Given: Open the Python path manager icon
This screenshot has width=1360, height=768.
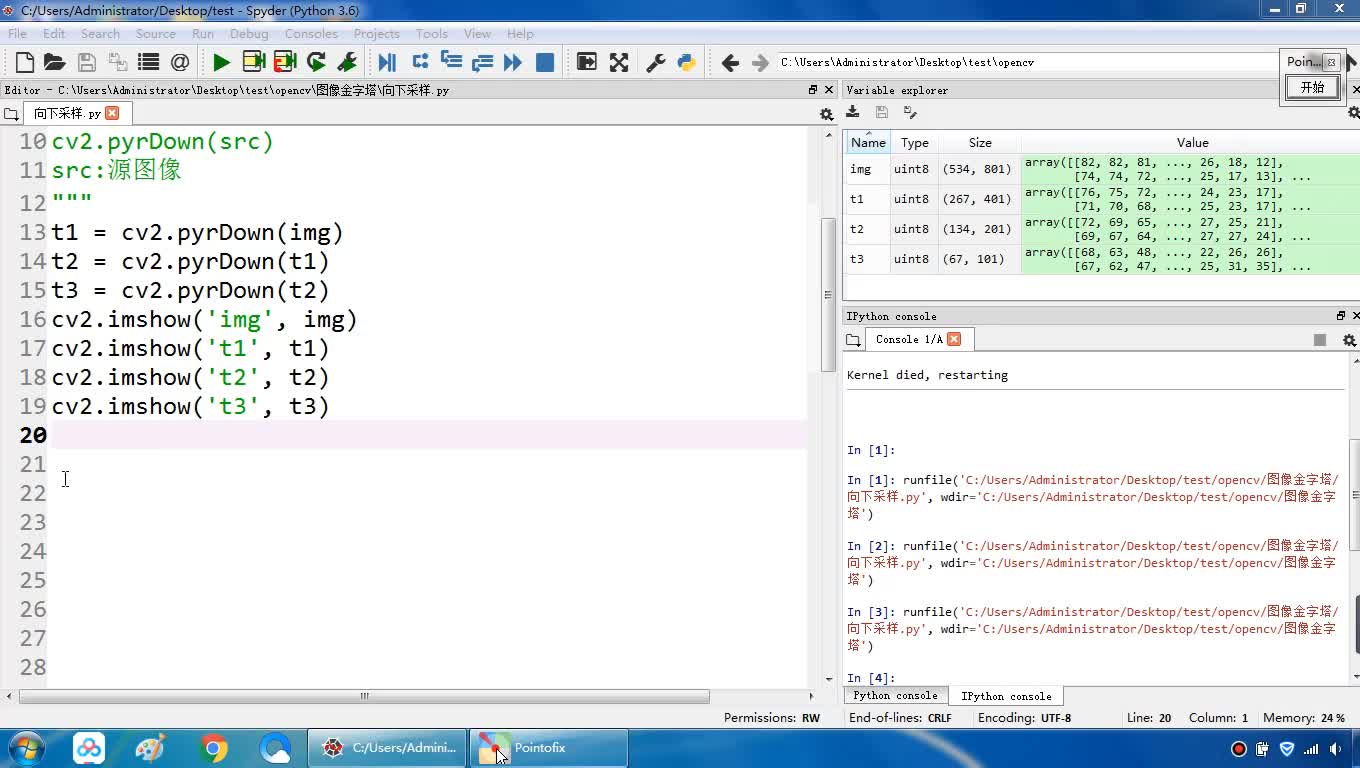Looking at the screenshot, I should tap(686, 63).
